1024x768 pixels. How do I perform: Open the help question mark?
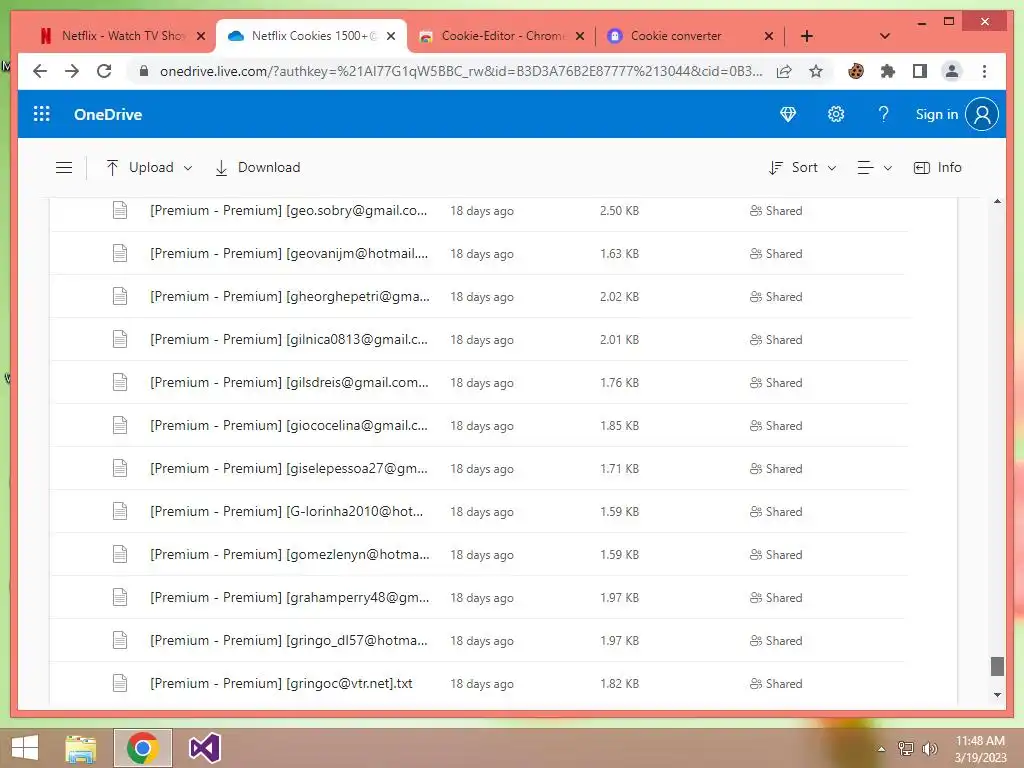coord(883,114)
